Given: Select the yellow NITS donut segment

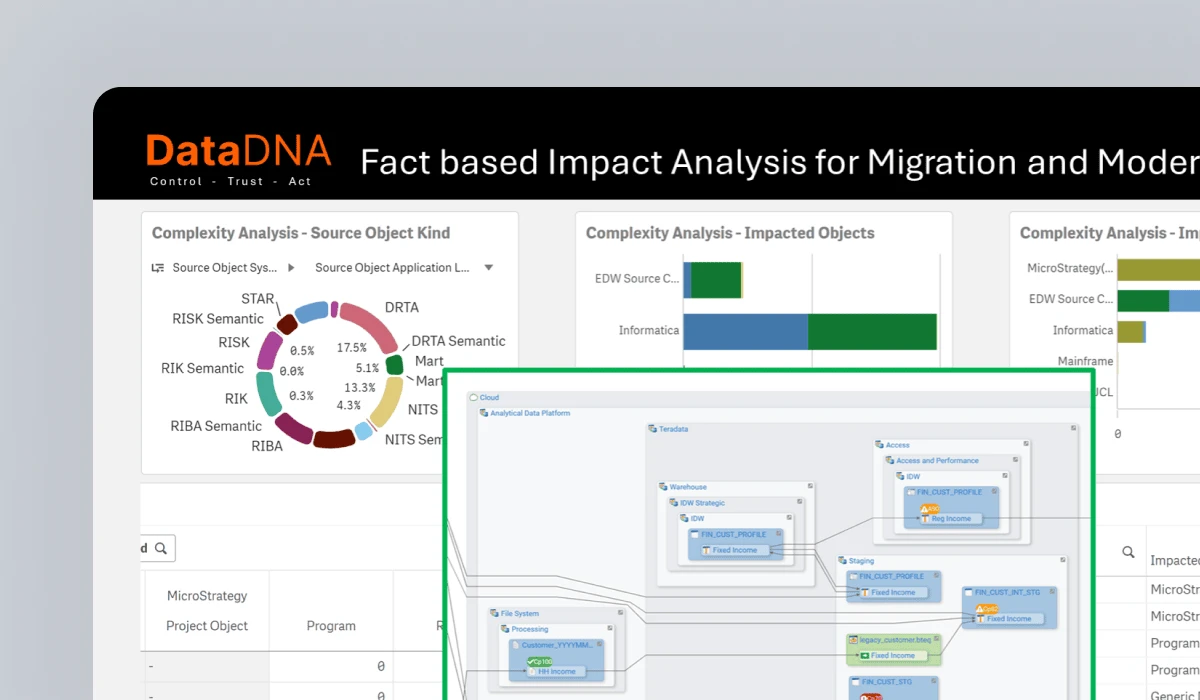Looking at the screenshot, I should pyautogui.click(x=386, y=401).
